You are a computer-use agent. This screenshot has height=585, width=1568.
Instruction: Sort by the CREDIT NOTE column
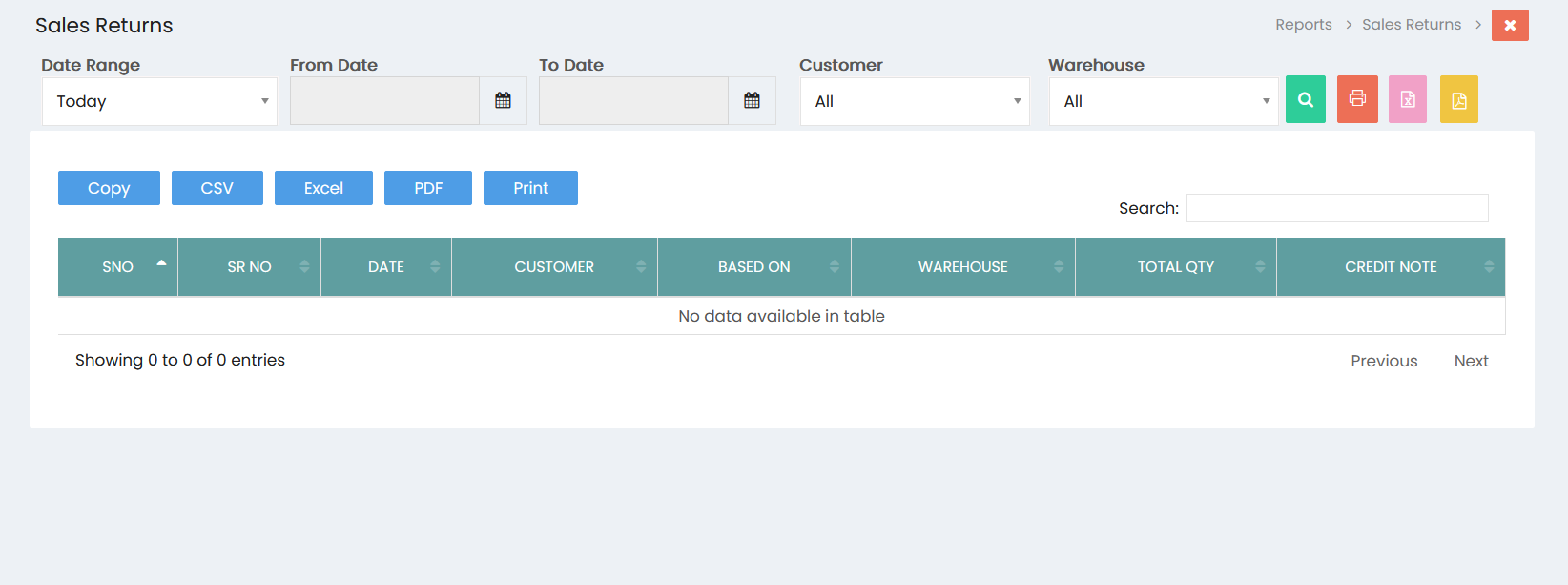pyautogui.click(x=1391, y=267)
